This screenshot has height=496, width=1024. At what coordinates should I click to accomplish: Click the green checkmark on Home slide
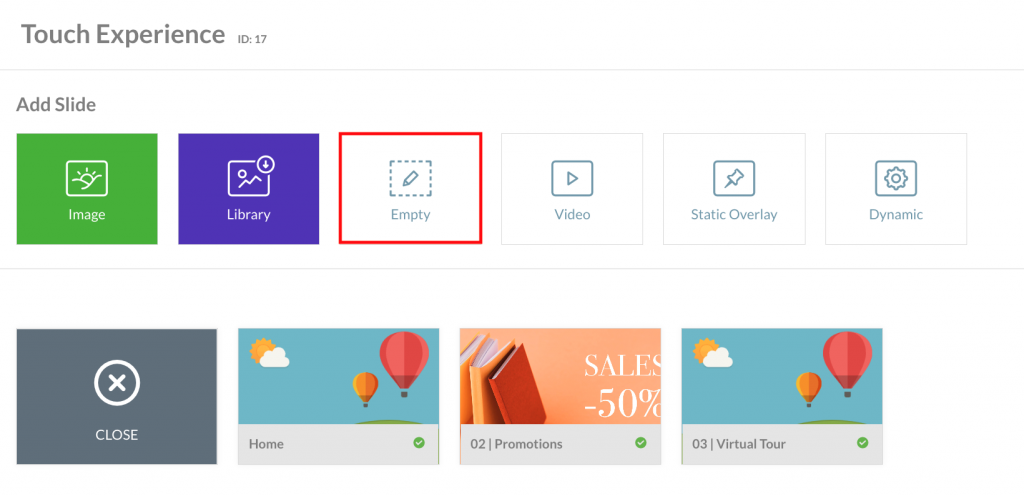pos(419,442)
